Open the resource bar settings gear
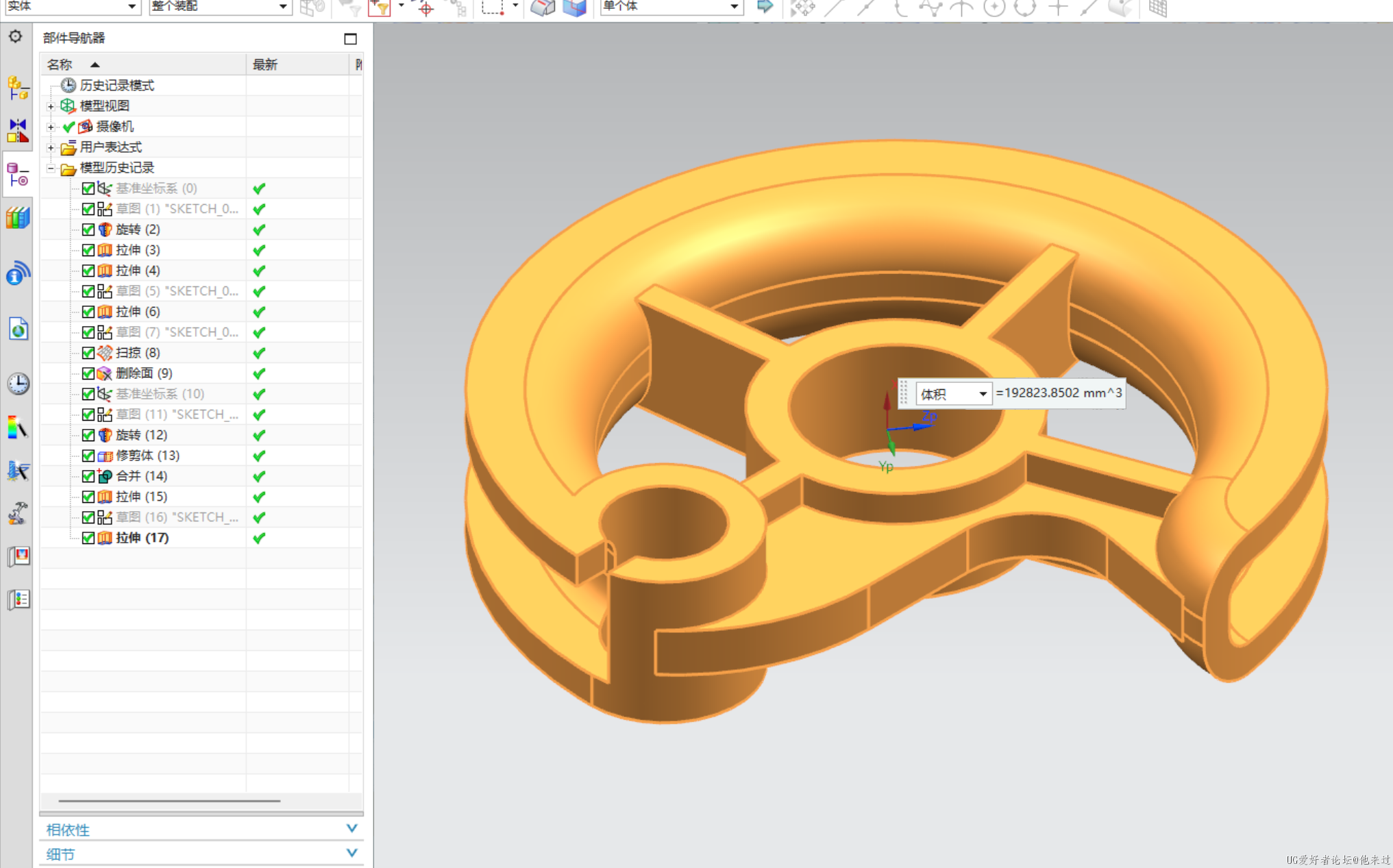 15,37
